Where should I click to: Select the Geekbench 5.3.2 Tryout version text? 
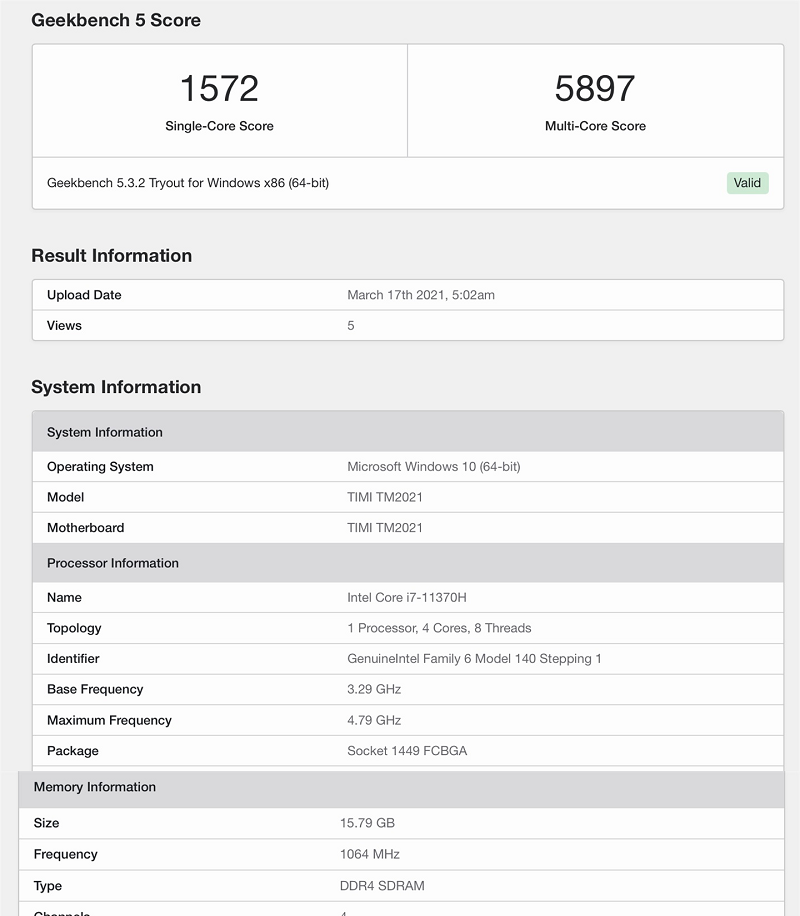click(188, 183)
